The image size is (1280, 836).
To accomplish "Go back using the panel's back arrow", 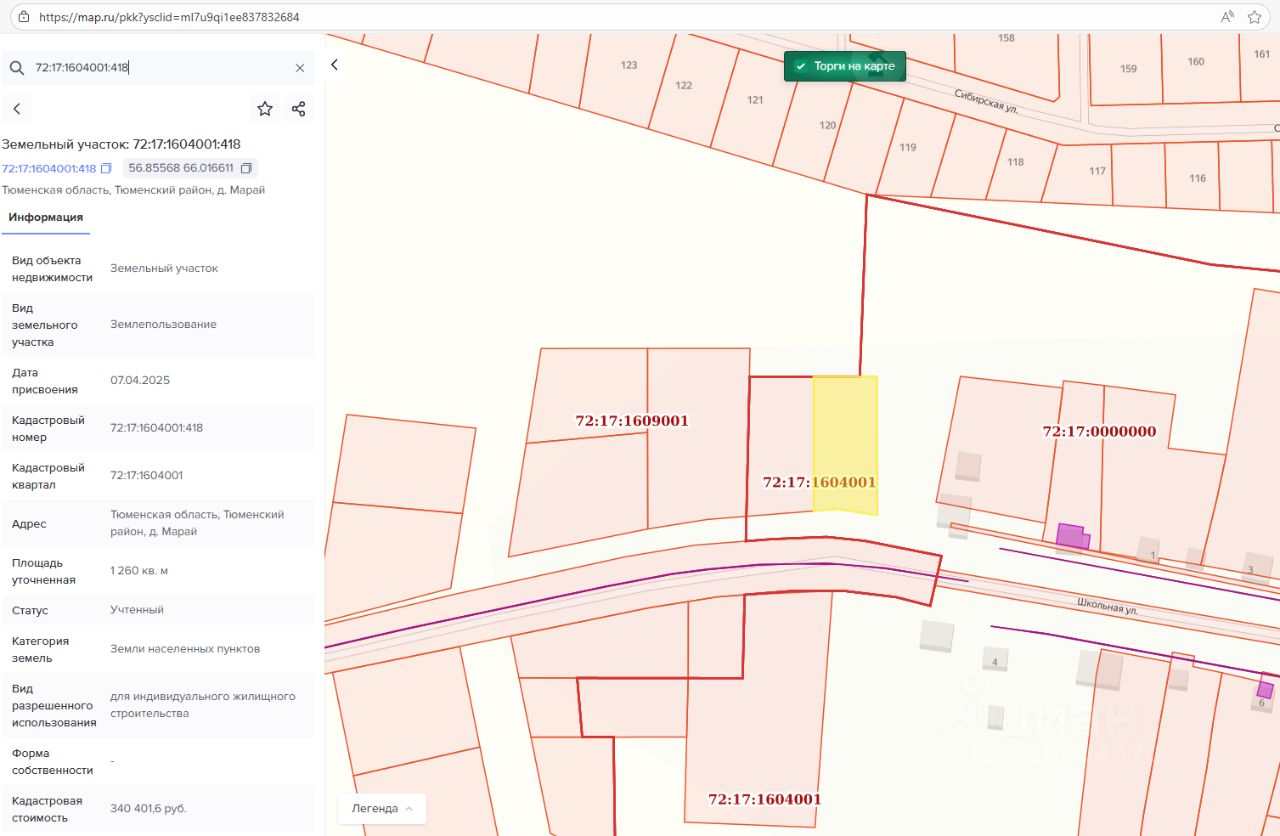I will tap(17, 109).
